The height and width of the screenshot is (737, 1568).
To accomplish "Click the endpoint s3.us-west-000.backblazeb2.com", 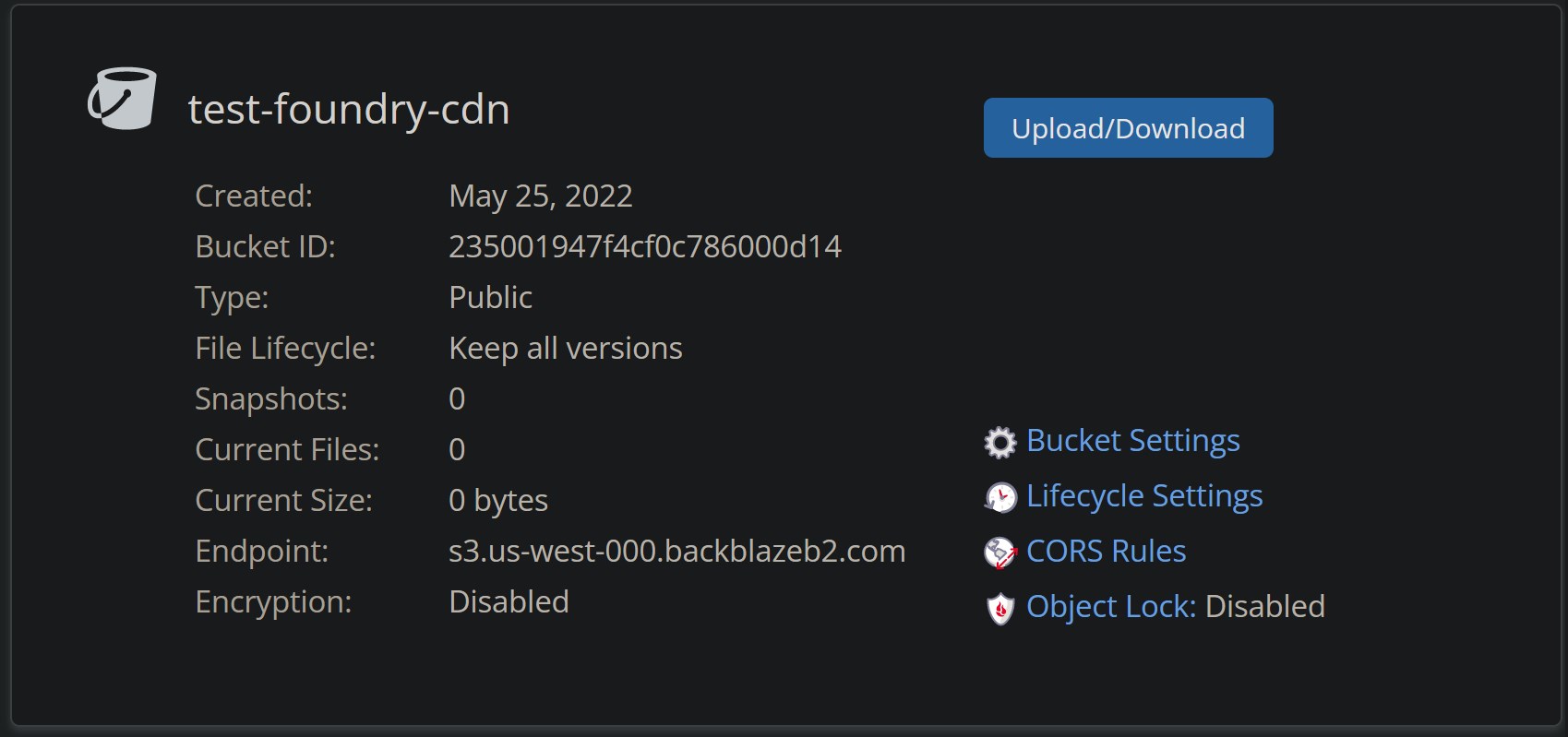I will point(676,552).
